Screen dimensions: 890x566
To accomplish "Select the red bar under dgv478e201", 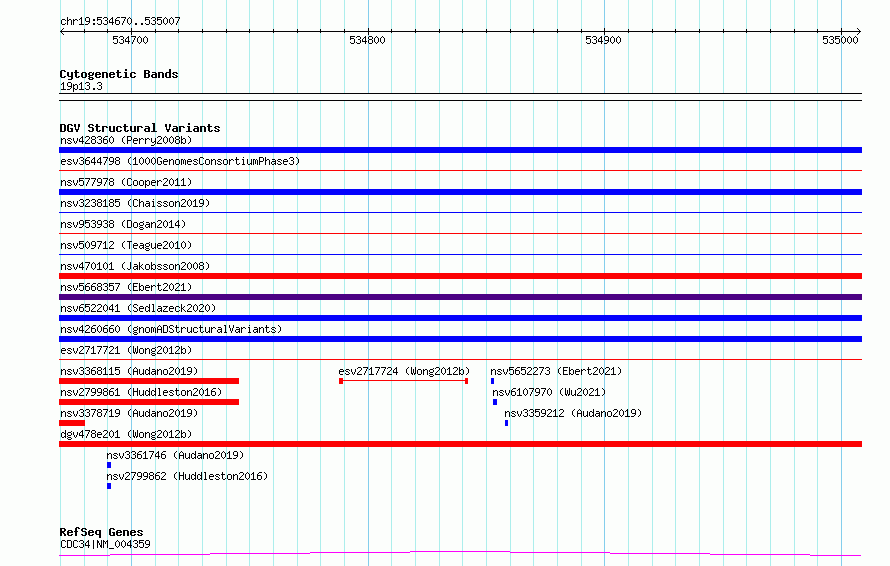I will coord(460,444).
